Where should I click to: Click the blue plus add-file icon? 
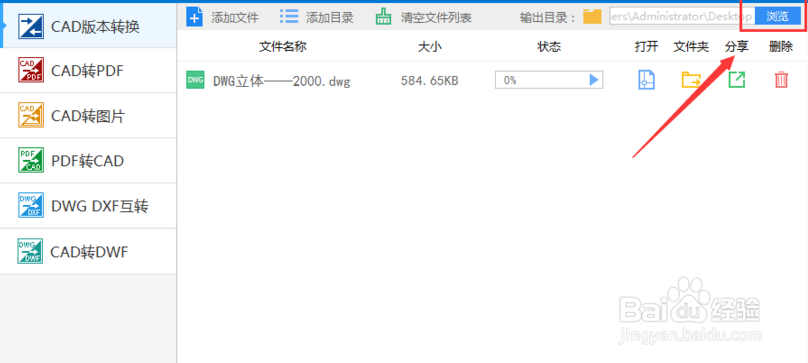coord(194,17)
